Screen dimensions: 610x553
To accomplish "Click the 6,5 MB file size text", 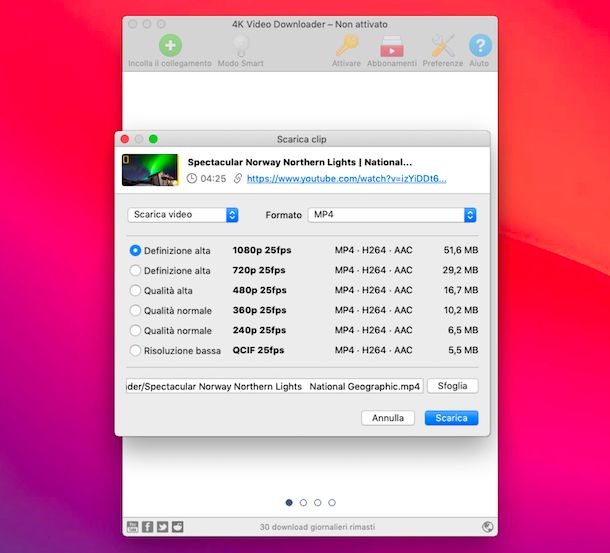I will click(463, 330).
